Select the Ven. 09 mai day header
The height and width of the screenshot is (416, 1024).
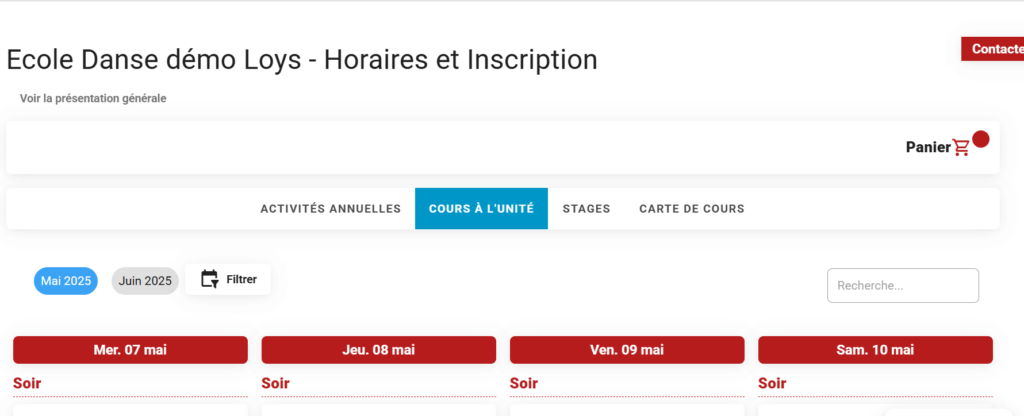tap(627, 350)
